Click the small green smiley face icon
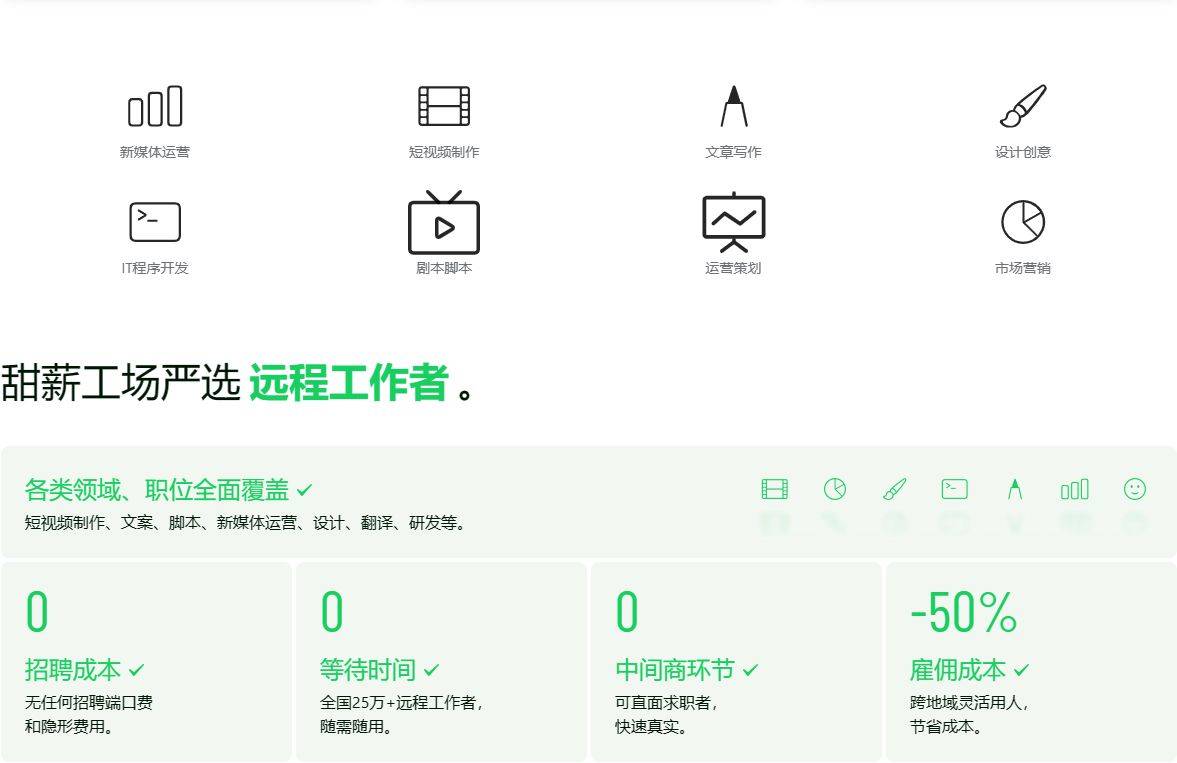 point(1135,489)
